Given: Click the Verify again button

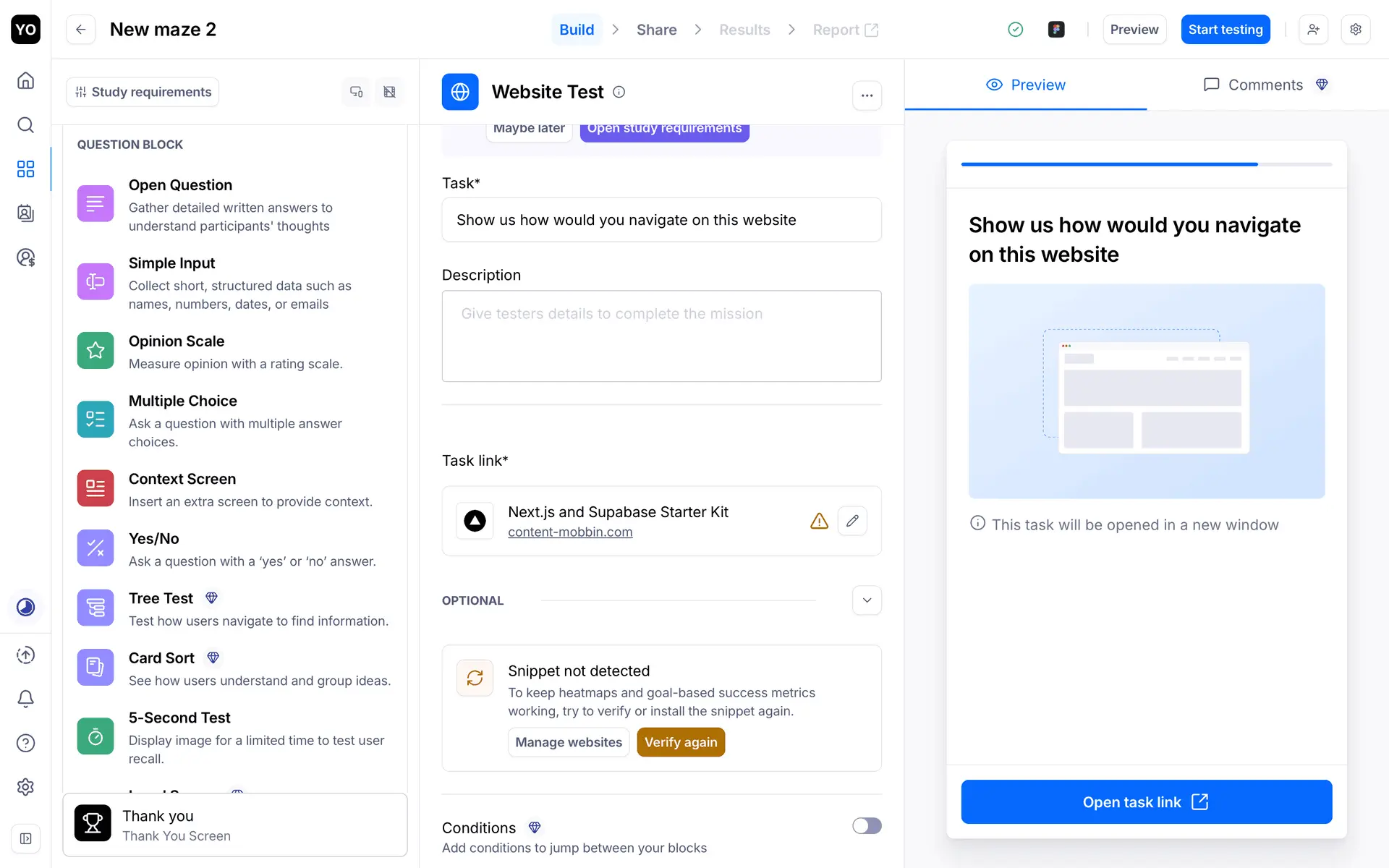Looking at the screenshot, I should pos(680,742).
